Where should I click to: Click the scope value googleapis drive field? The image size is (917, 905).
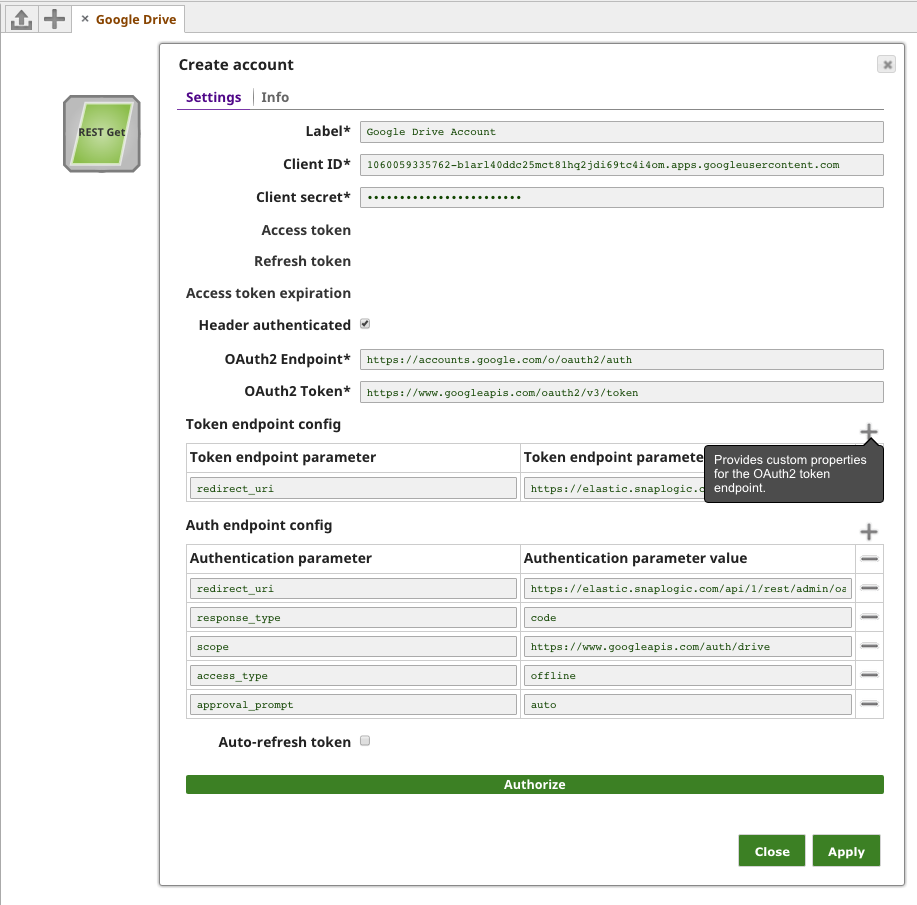(688, 646)
